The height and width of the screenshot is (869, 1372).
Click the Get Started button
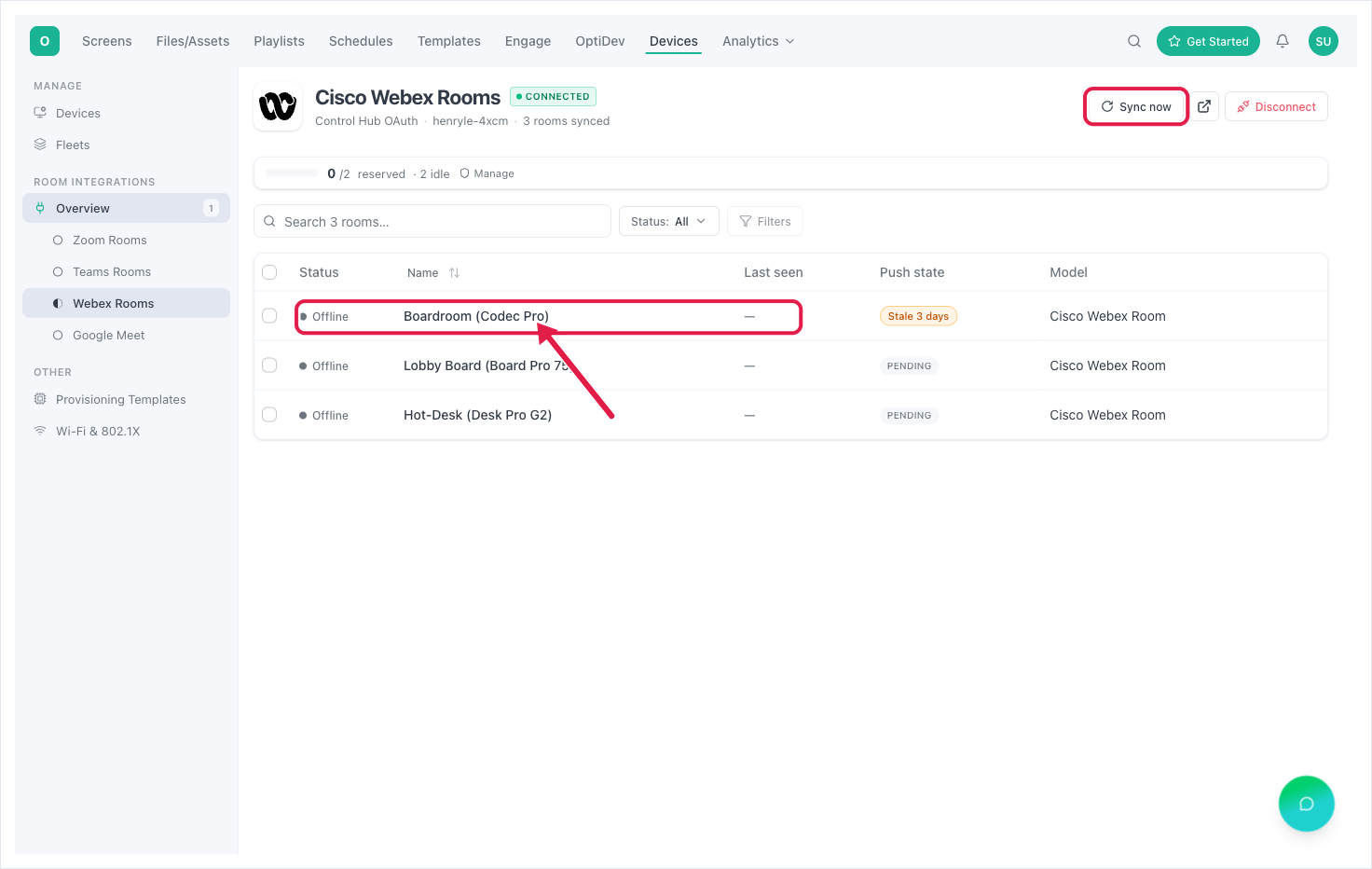pyautogui.click(x=1208, y=41)
